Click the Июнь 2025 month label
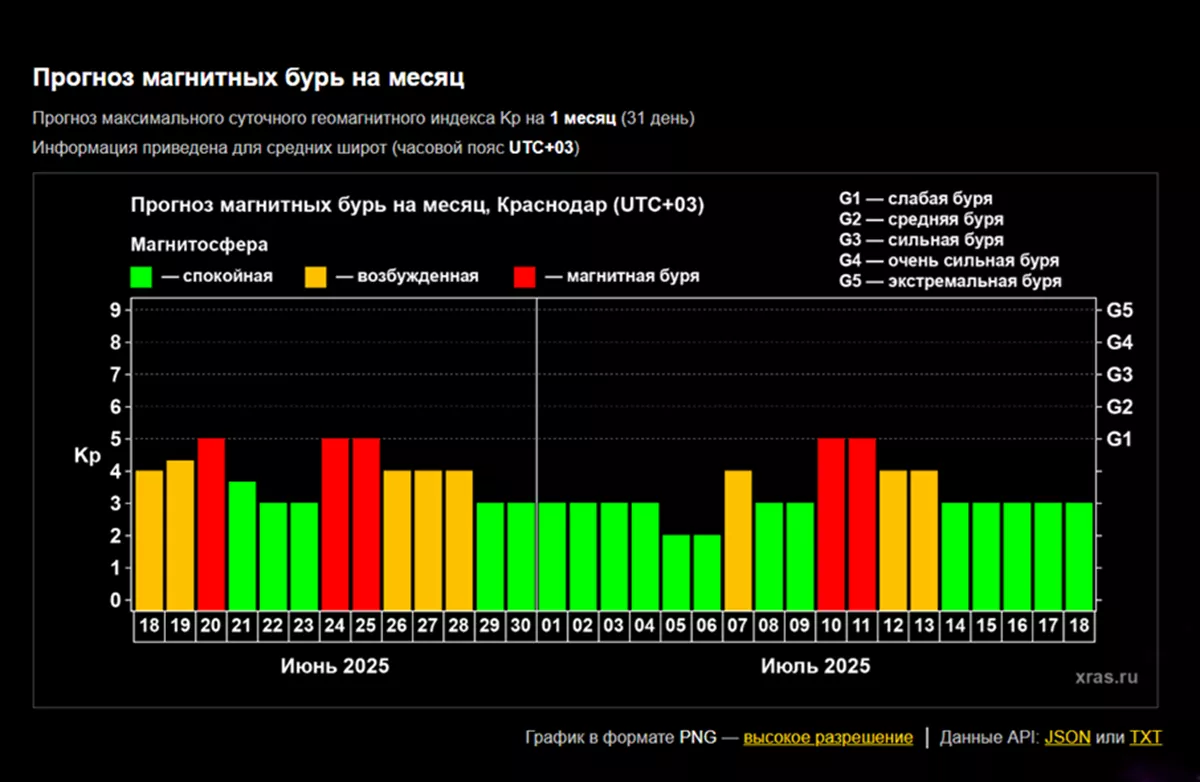Image resolution: width=1200 pixels, height=782 pixels. click(x=335, y=667)
